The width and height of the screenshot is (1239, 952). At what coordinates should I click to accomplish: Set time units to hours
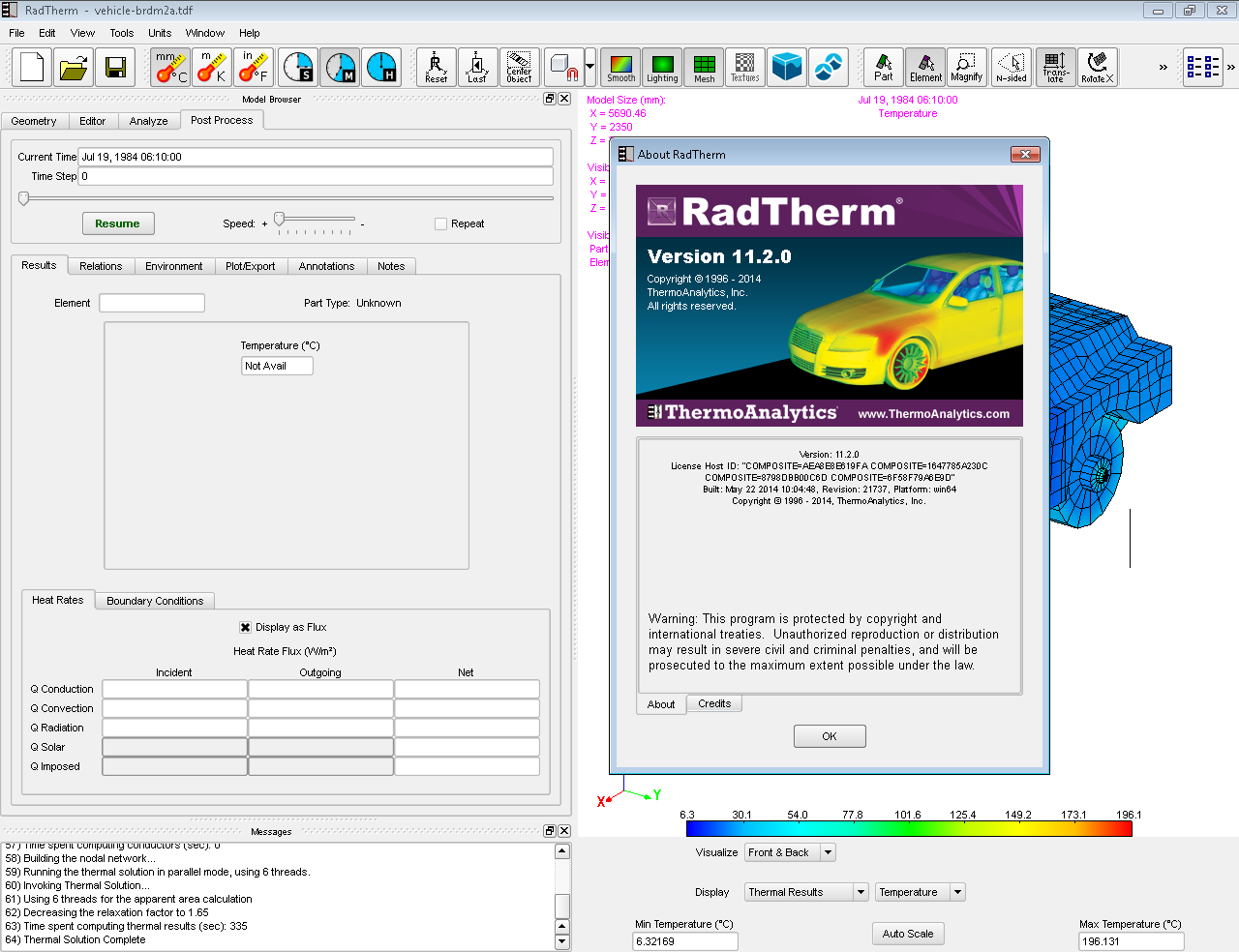pyautogui.click(x=381, y=68)
